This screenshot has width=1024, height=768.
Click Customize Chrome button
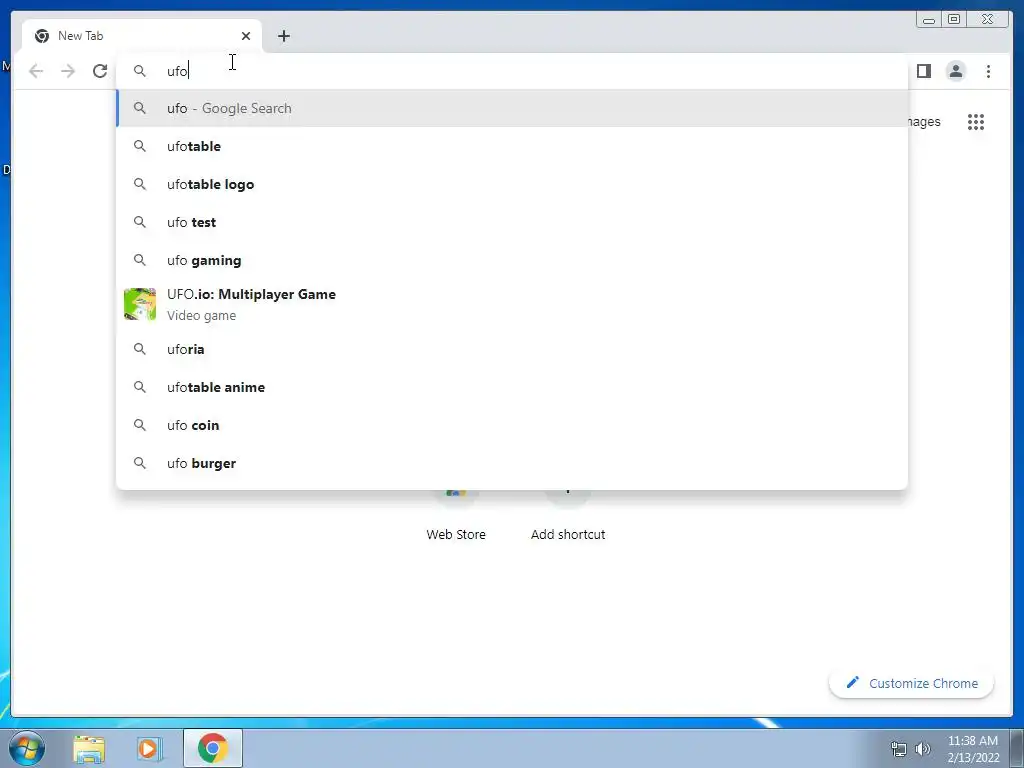click(x=911, y=683)
